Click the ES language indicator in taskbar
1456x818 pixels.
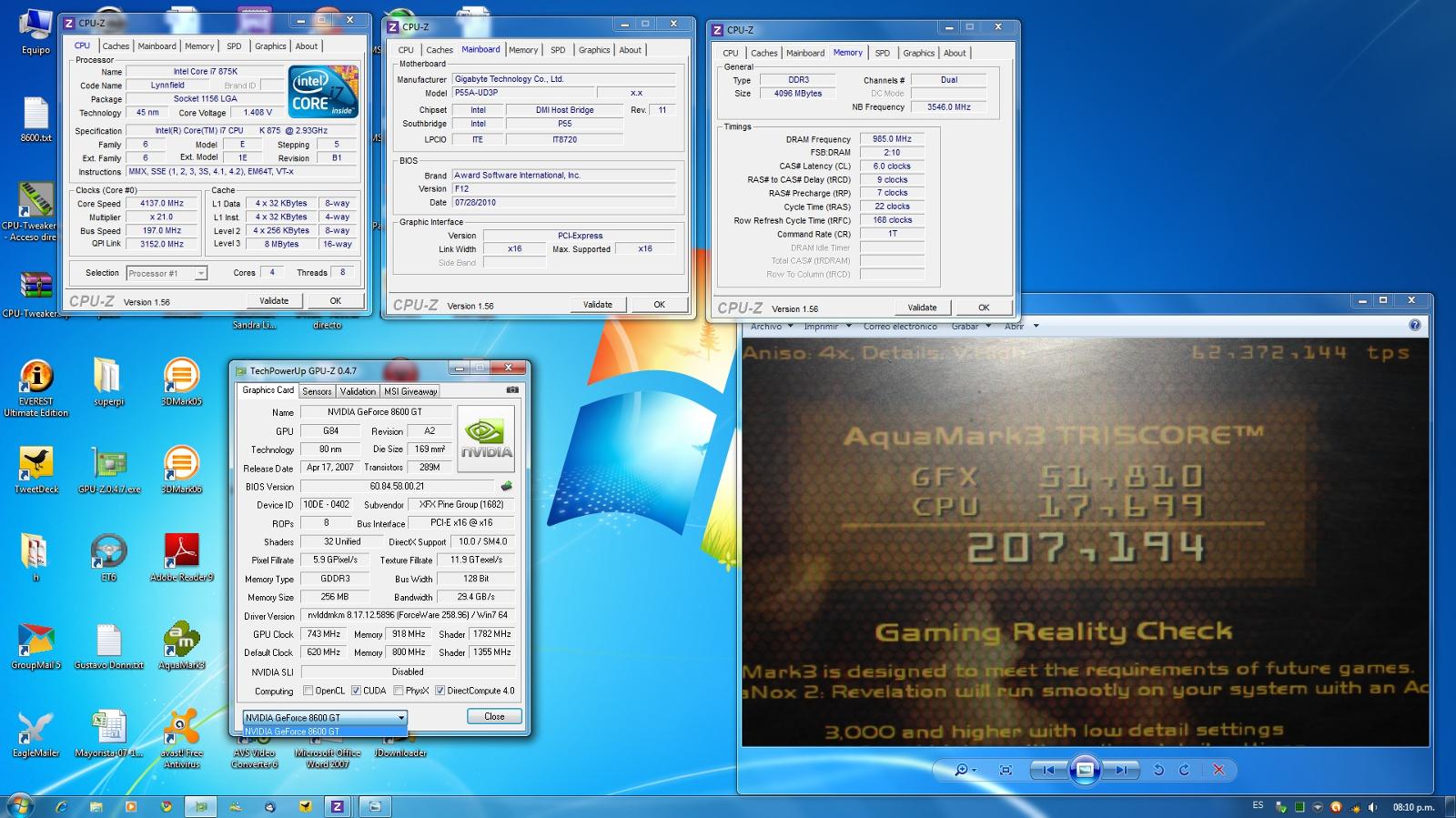[1258, 805]
